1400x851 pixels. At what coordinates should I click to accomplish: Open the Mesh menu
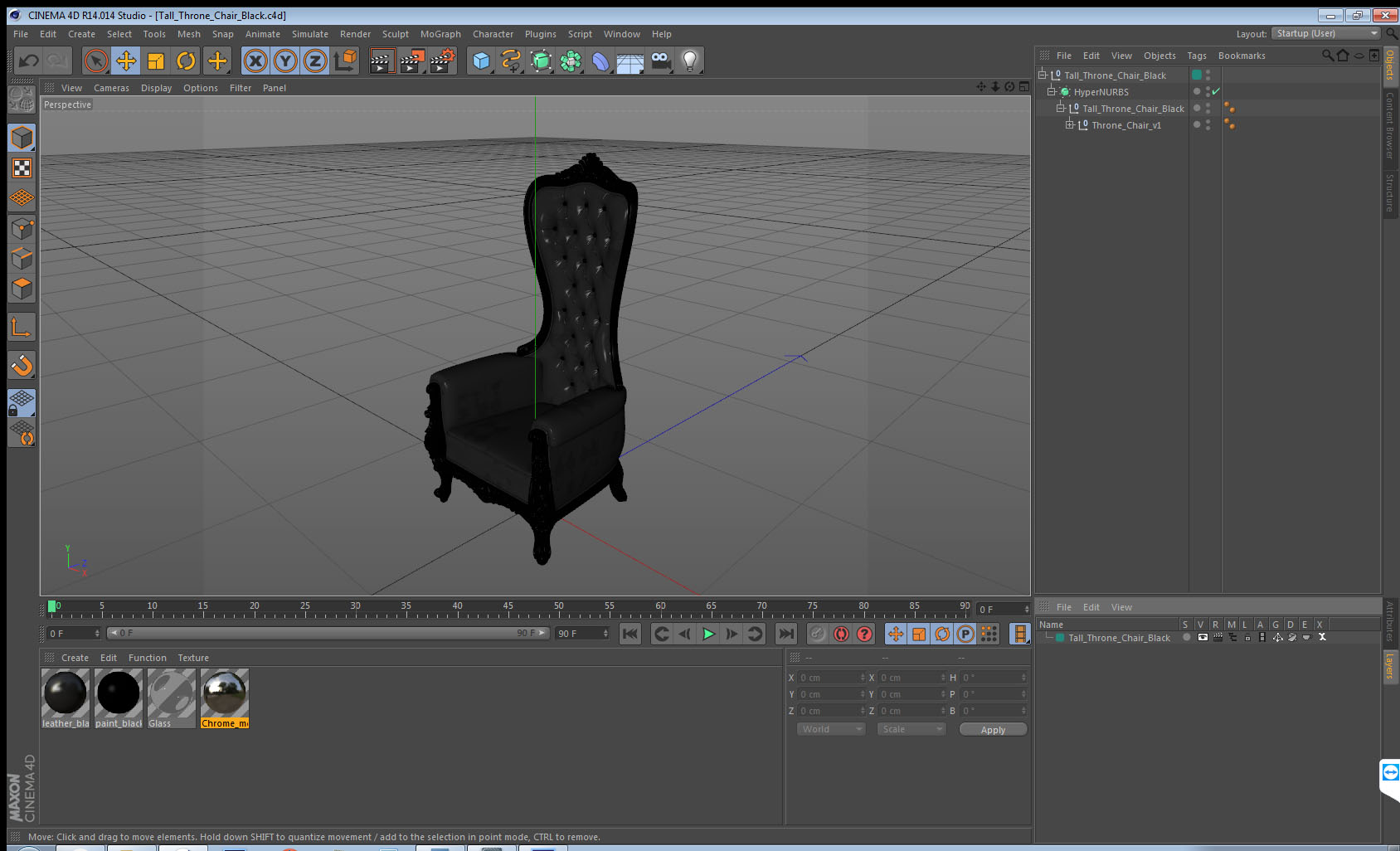[189, 34]
